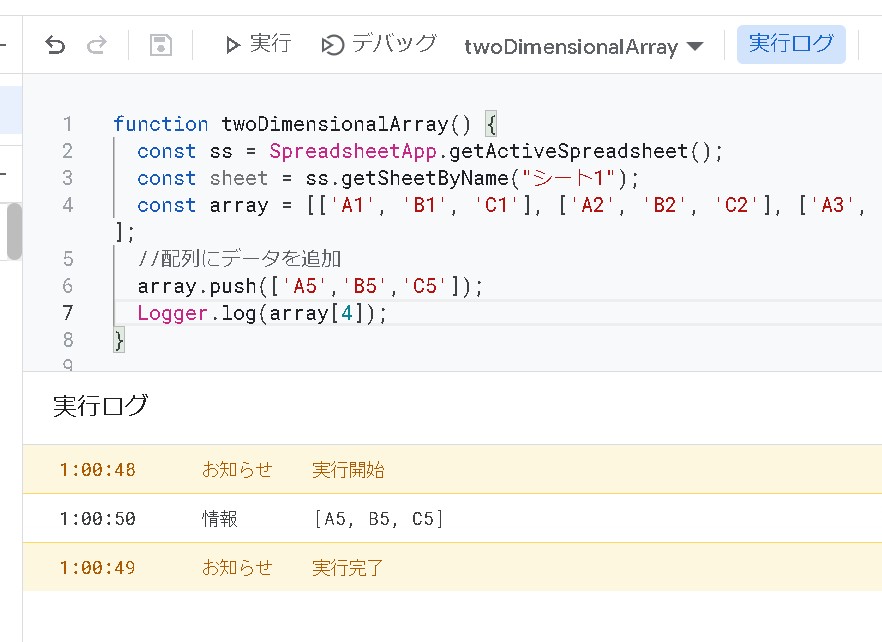The height and width of the screenshot is (642, 882).
Task: Click the left sidebar scrollbar thumb
Action: pos(14,231)
